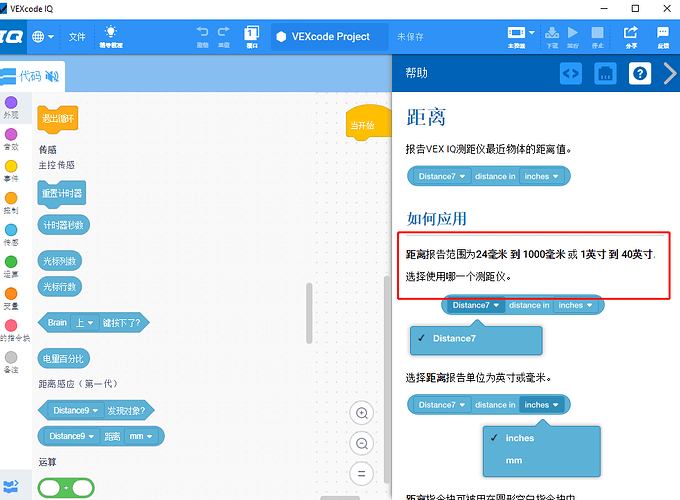Select the yellow 事件 events category
This screenshot has height=500, width=680.
point(11,171)
